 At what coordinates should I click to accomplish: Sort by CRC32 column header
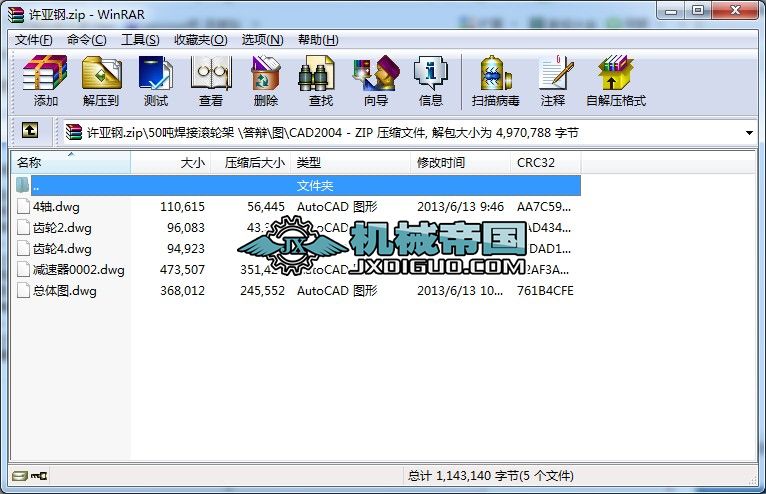546,163
